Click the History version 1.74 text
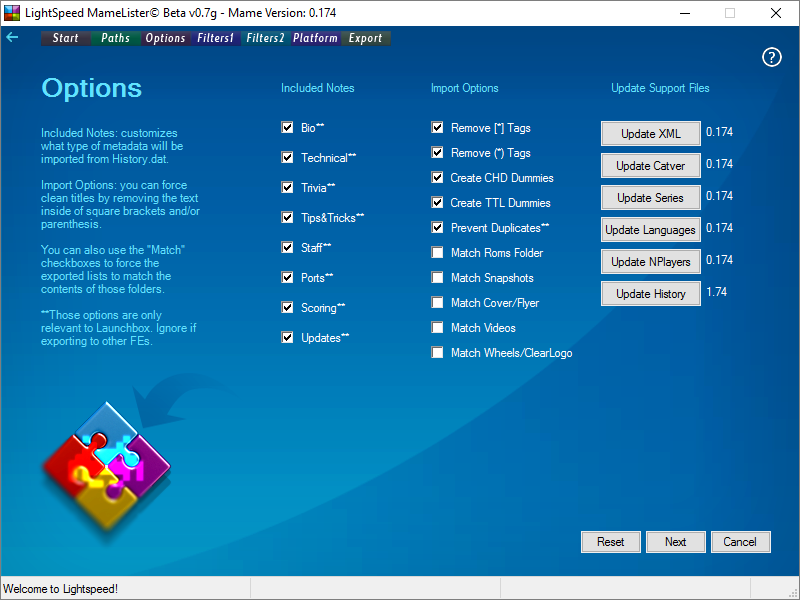Screen dimensions: 800x600 coord(716,292)
